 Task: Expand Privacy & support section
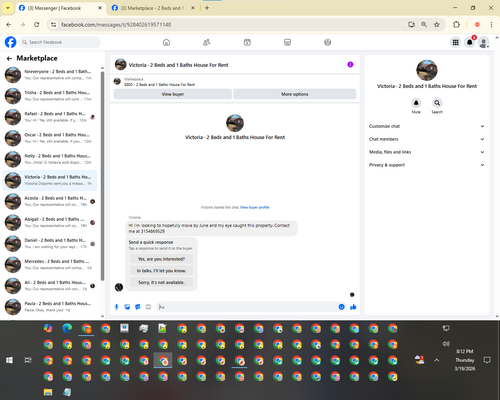[x=426, y=165]
